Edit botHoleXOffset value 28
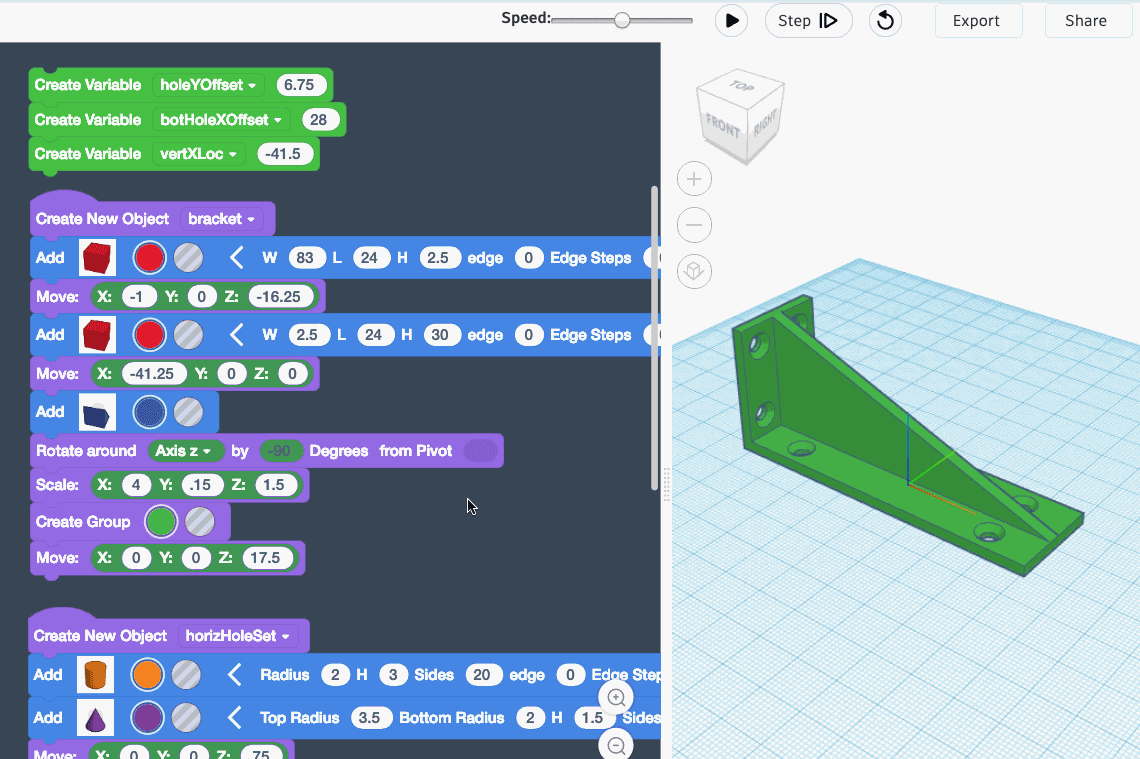The image size is (1140, 759). [x=318, y=120]
